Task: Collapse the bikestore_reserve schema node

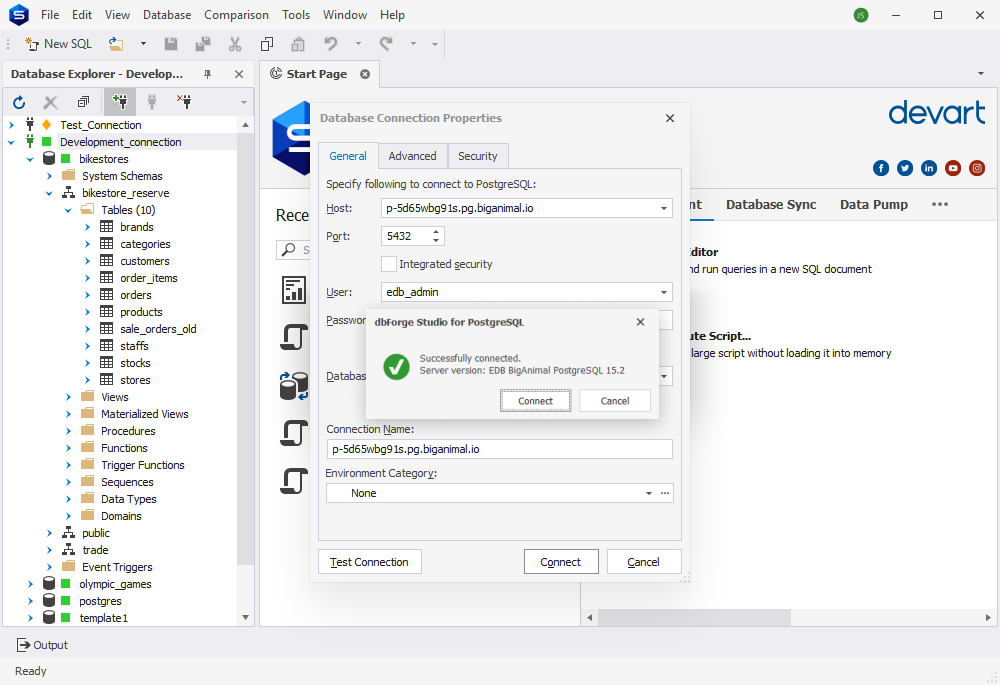Action: 49,193
